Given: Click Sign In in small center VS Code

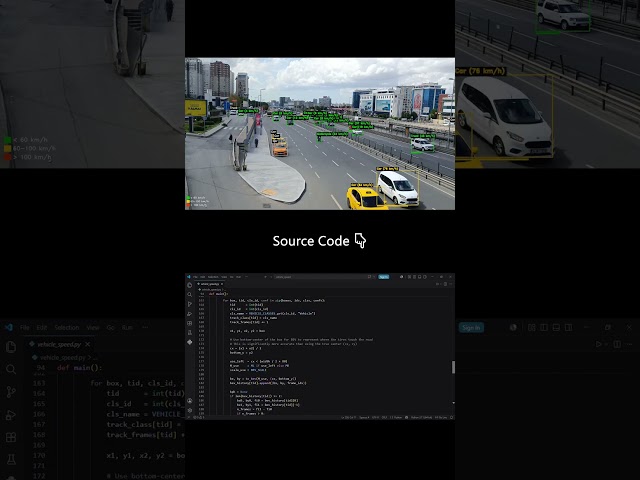Looking at the screenshot, I should click(384, 277).
